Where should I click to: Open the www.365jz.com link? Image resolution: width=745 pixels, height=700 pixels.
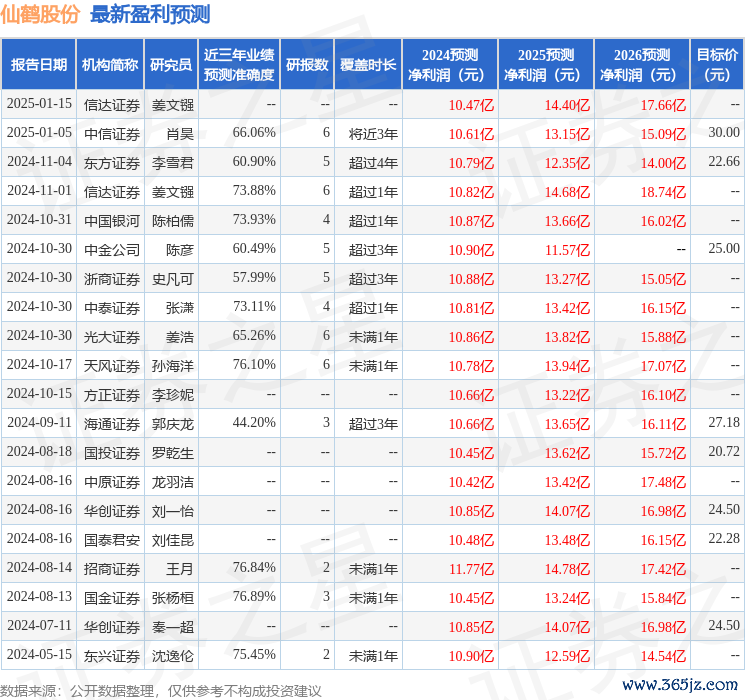[680, 685]
